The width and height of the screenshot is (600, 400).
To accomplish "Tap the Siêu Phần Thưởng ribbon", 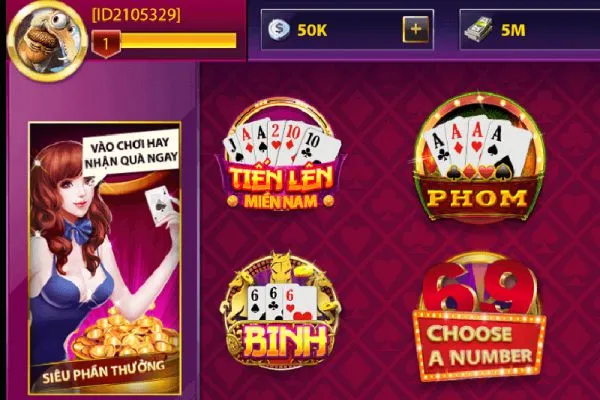I will pyautogui.click(x=103, y=372).
